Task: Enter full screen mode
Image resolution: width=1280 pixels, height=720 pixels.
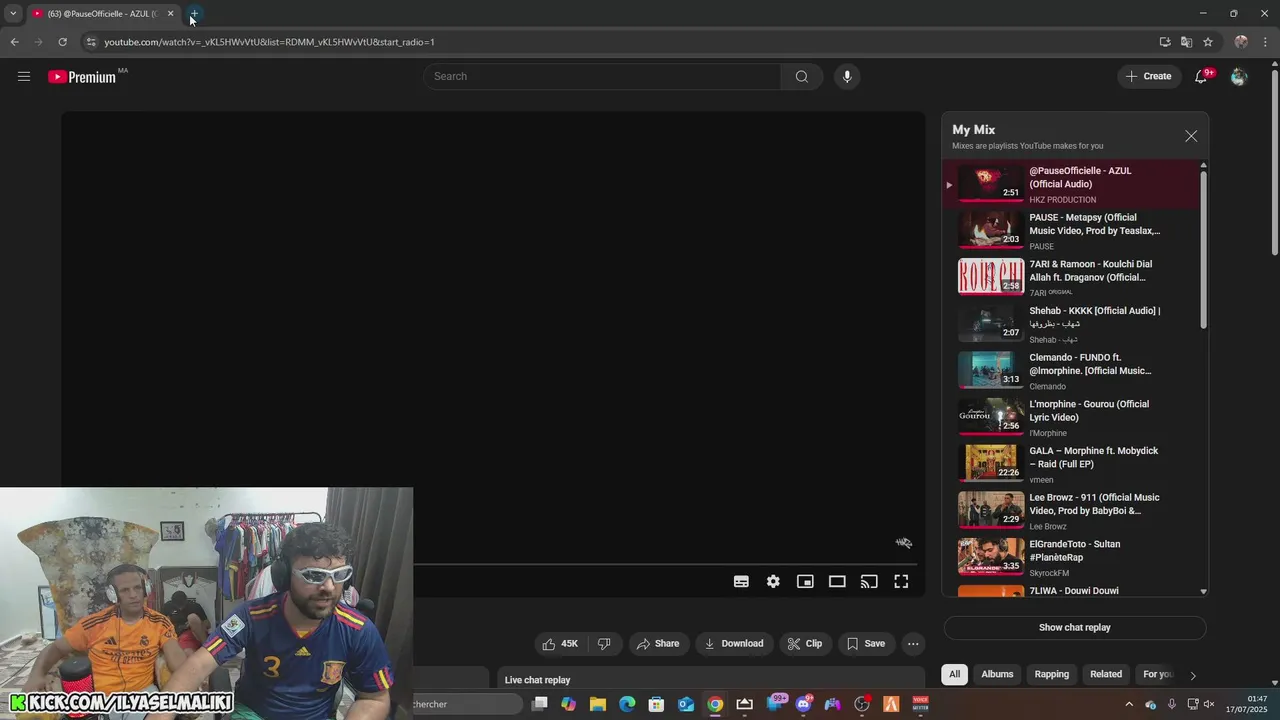Action: pyautogui.click(x=901, y=581)
